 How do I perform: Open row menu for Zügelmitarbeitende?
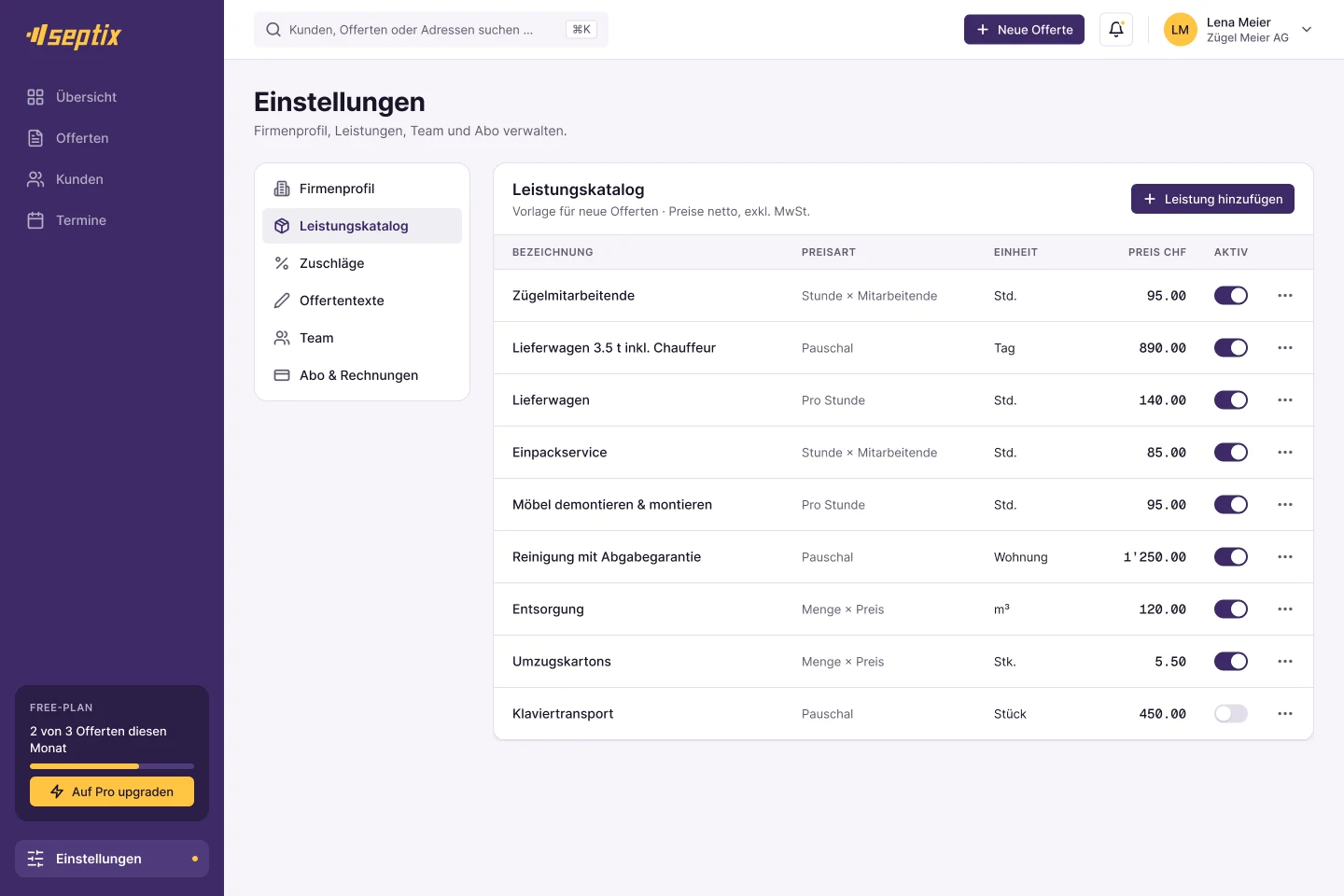coord(1285,296)
